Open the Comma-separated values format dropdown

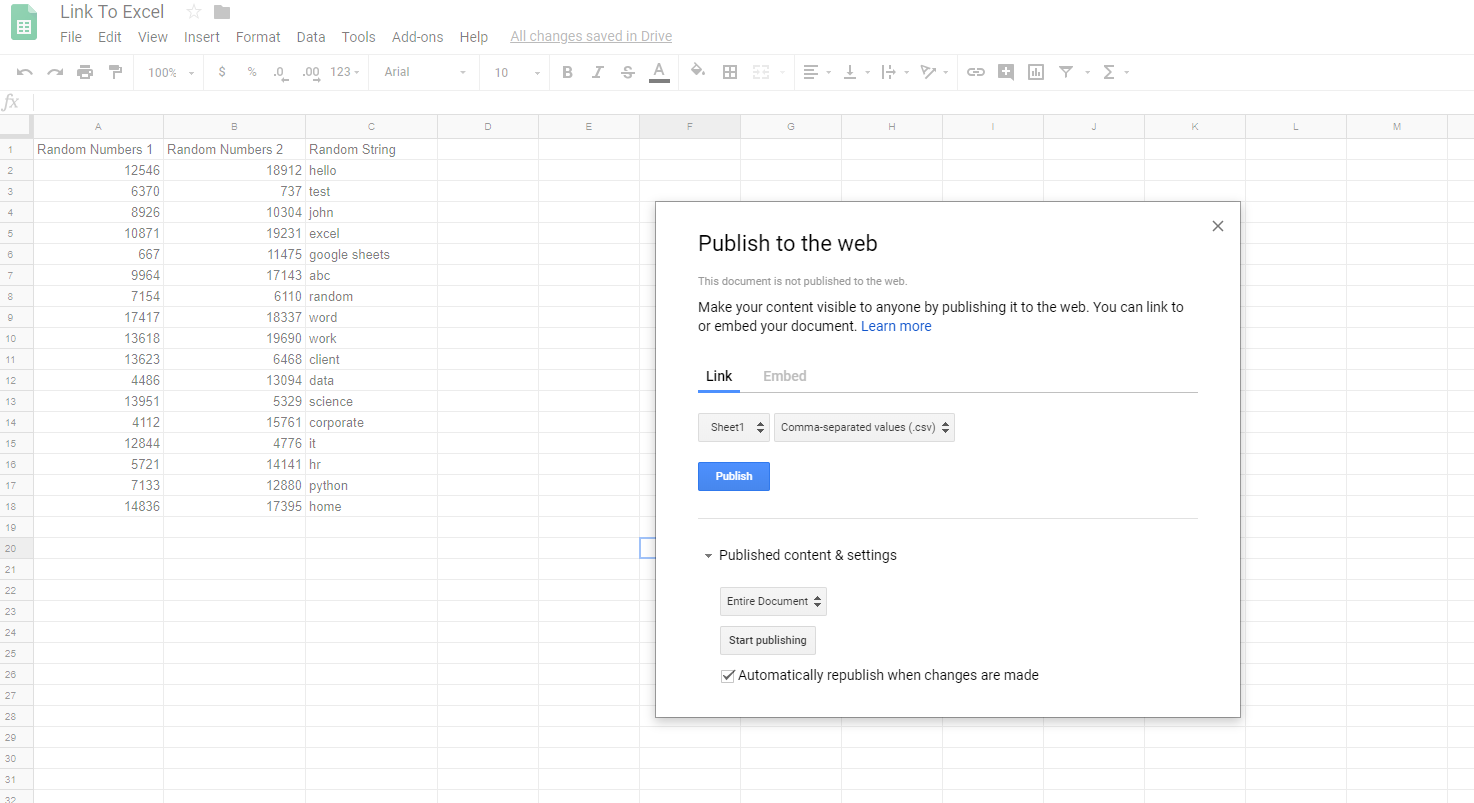click(864, 428)
